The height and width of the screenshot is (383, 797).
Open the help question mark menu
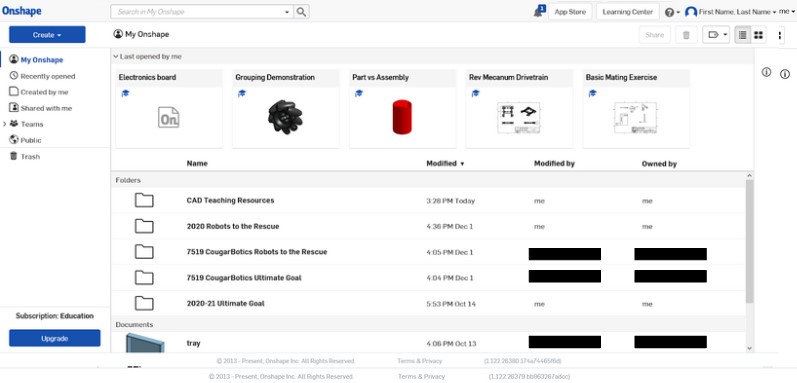[669, 12]
